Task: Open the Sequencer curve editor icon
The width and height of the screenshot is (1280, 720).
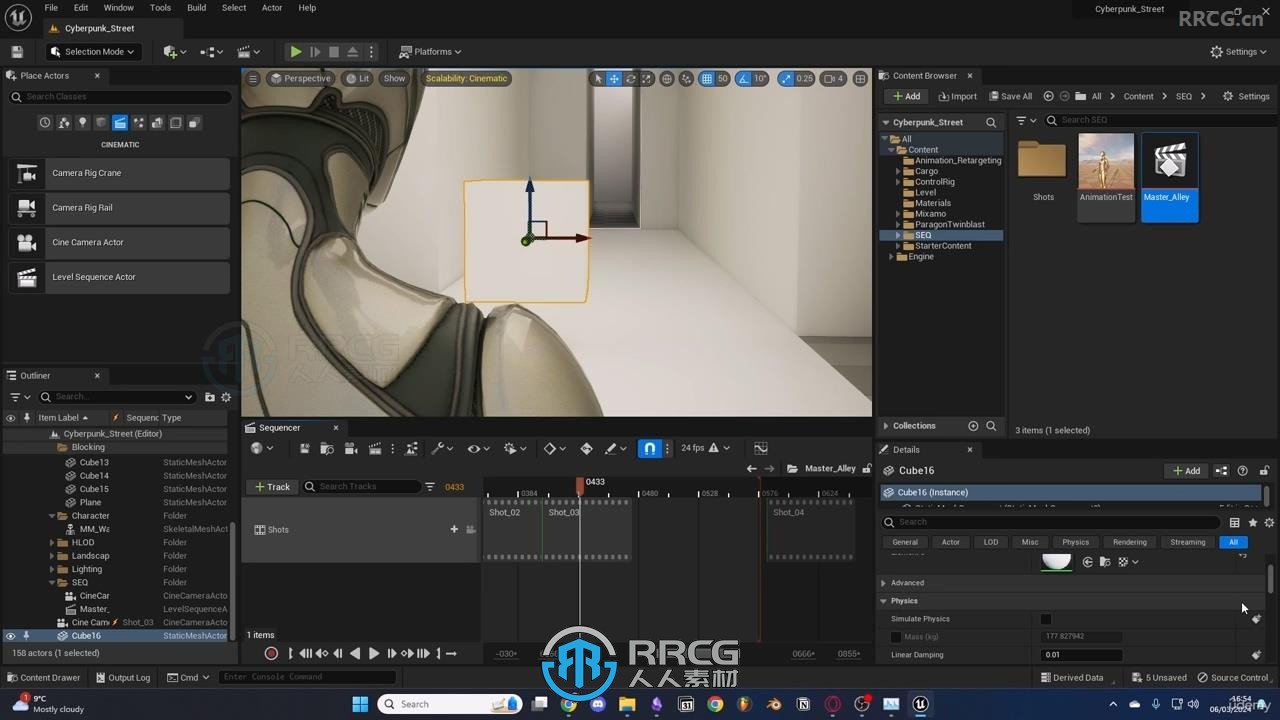Action: 761,449
